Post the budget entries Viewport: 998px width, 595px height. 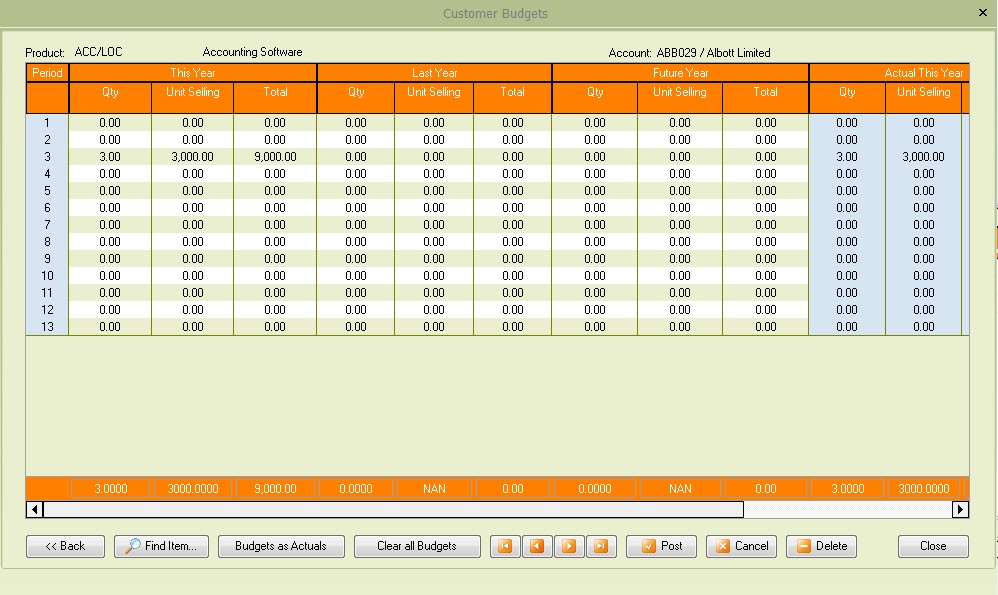(662, 546)
